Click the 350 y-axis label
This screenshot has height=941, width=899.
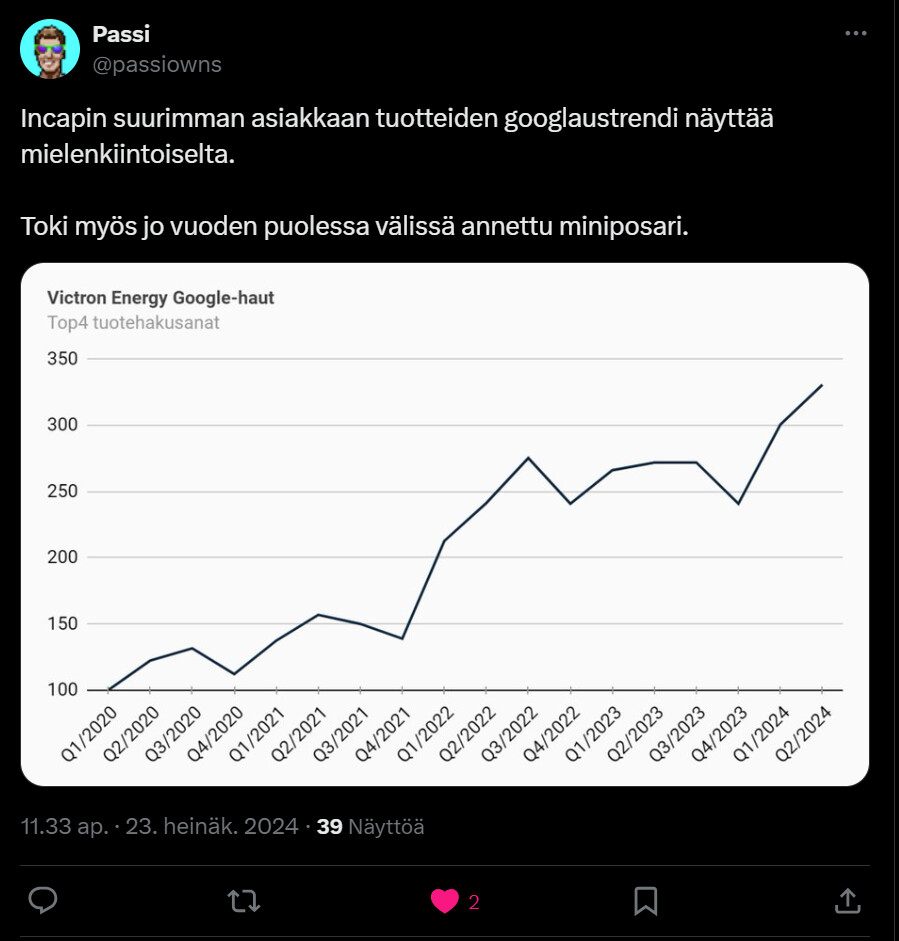(x=62, y=359)
